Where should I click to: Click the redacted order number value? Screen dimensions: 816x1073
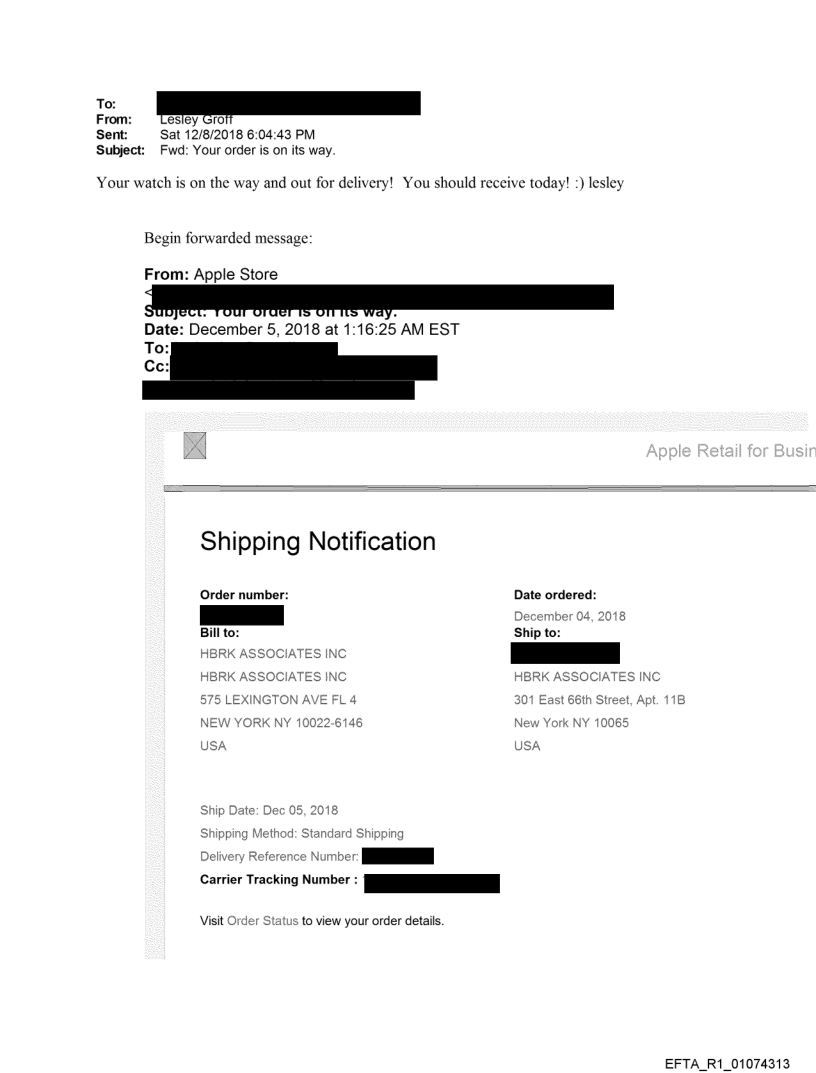[242, 615]
